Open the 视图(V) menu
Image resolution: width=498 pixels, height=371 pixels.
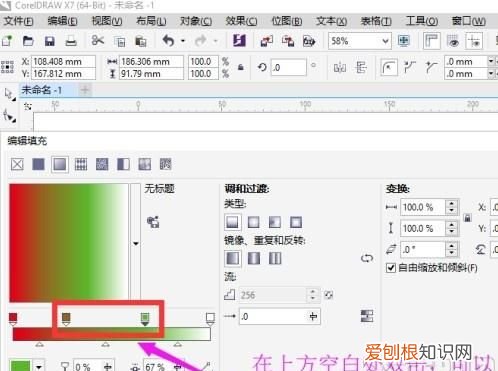[x=107, y=21]
